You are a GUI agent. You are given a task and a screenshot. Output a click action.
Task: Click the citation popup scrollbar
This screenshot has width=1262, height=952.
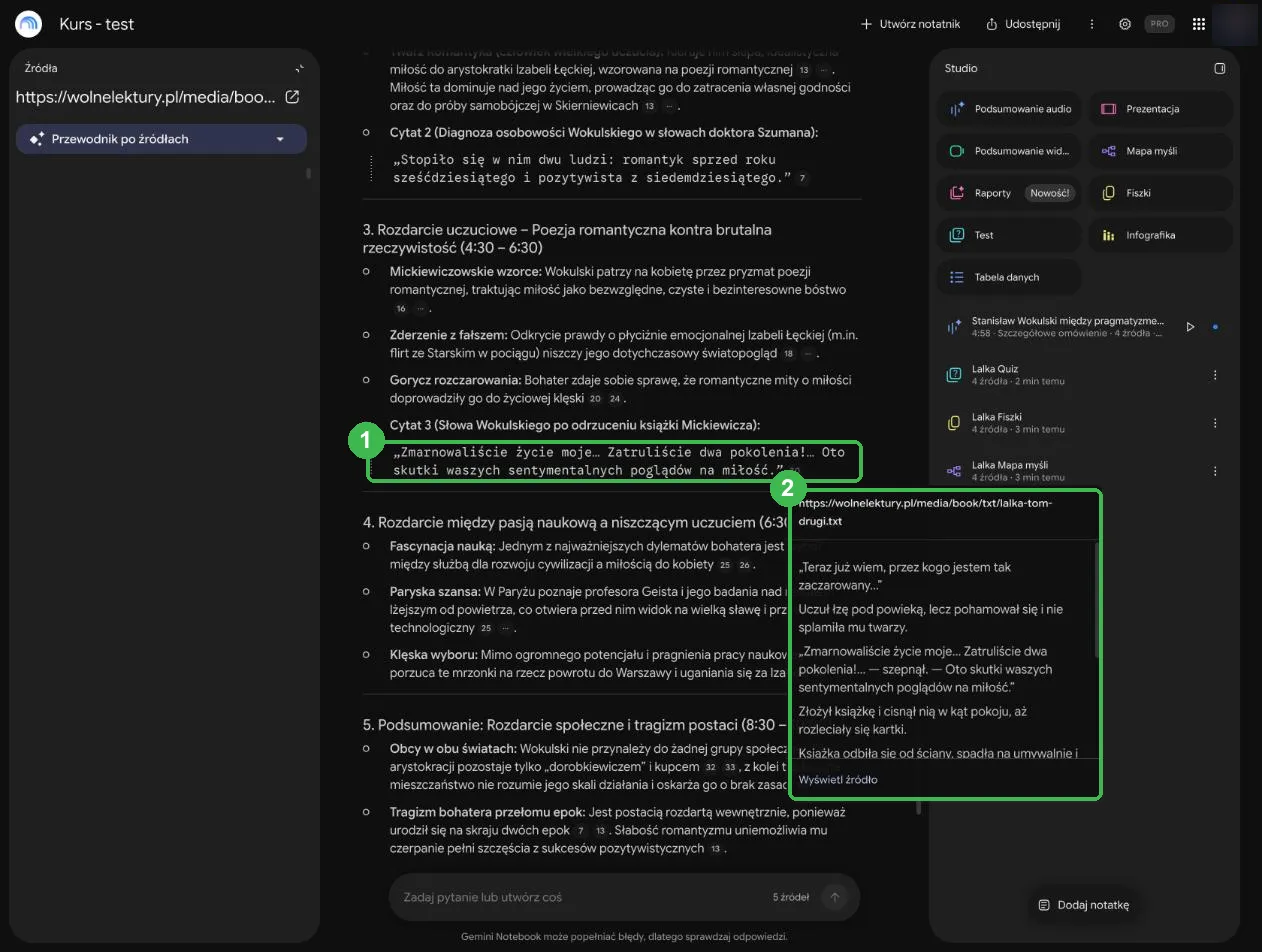coord(1096,600)
